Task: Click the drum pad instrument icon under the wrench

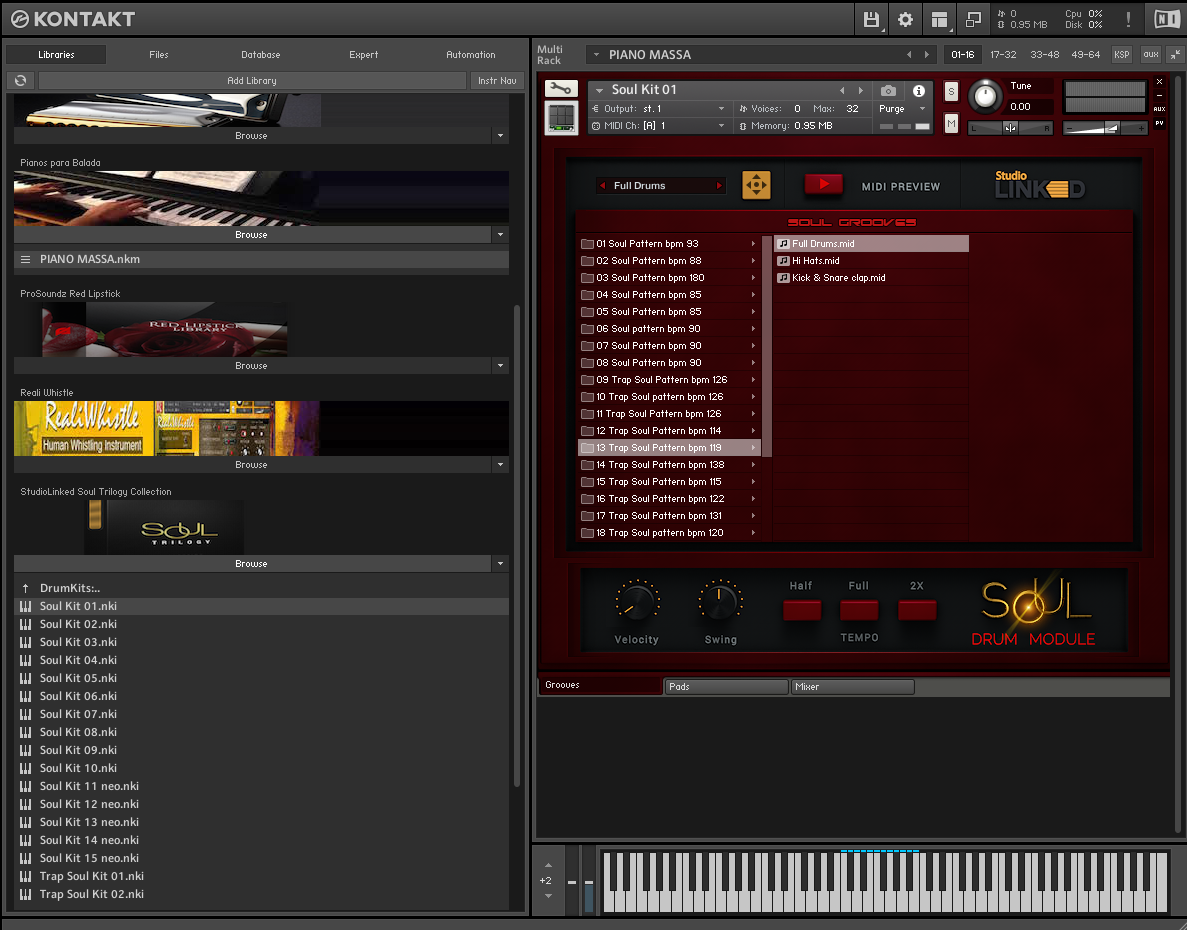Action: [561, 119]
